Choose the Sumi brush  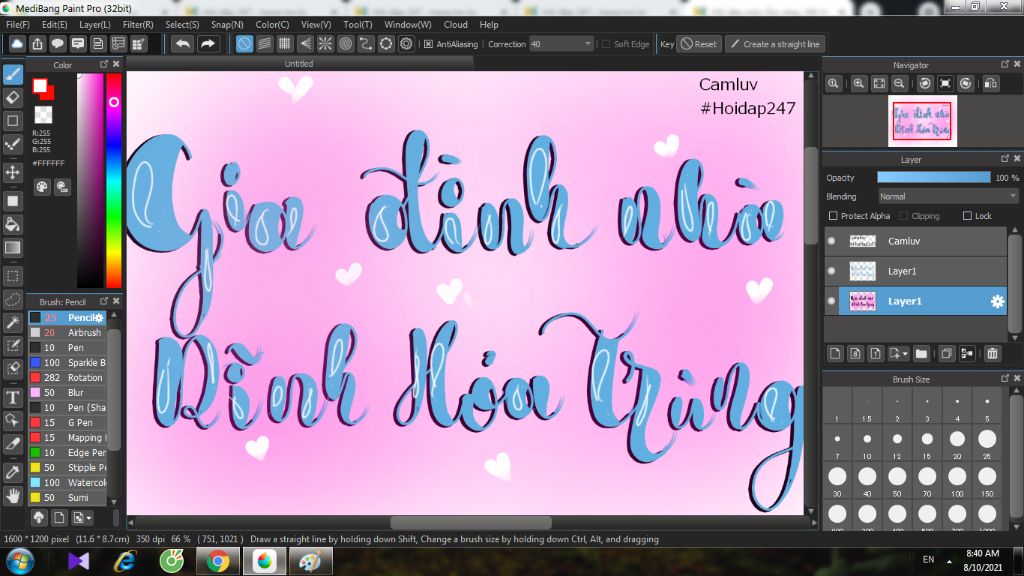[x=67, y=498]
